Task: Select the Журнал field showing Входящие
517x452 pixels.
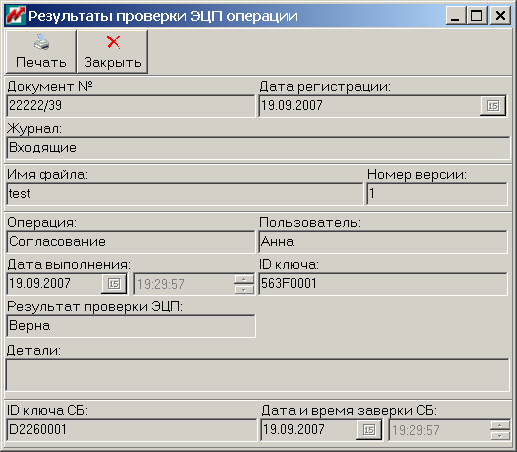Action: tap(258, 148)
